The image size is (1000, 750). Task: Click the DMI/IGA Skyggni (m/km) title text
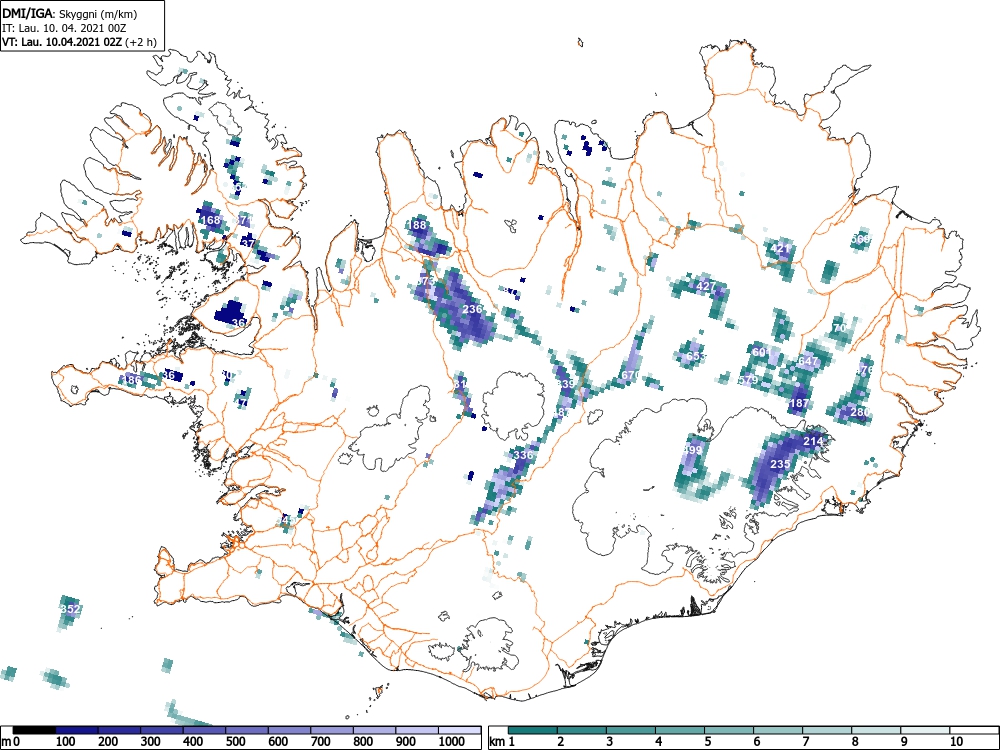70,14
